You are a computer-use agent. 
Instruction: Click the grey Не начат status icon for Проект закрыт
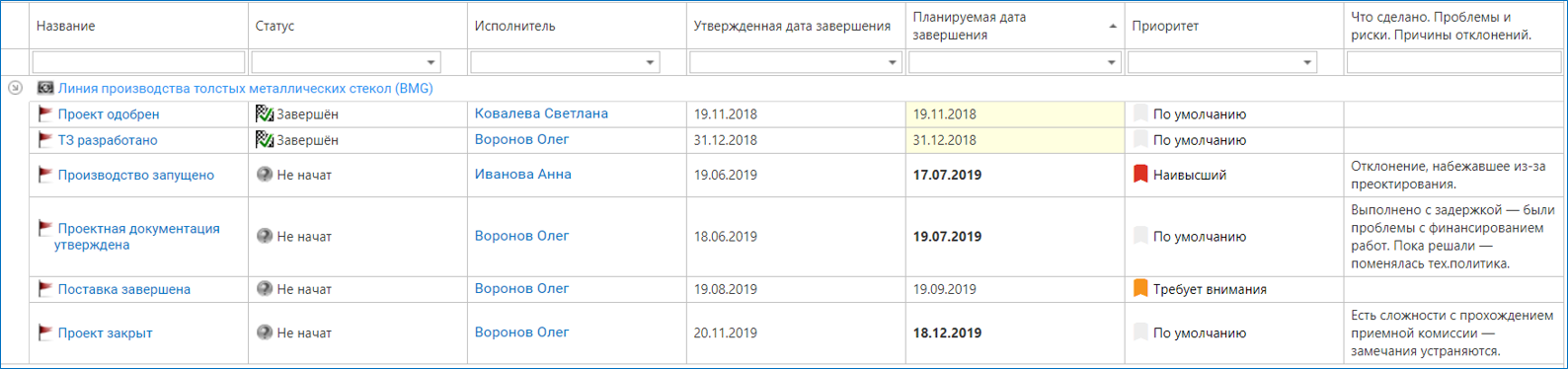point(264,332)
